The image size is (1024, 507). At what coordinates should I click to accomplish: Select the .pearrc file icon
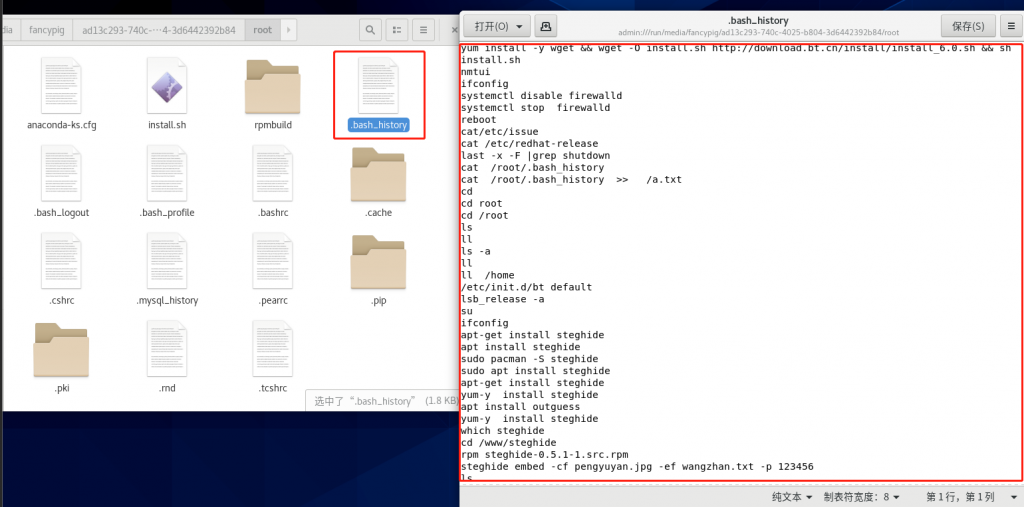(273, 261)
